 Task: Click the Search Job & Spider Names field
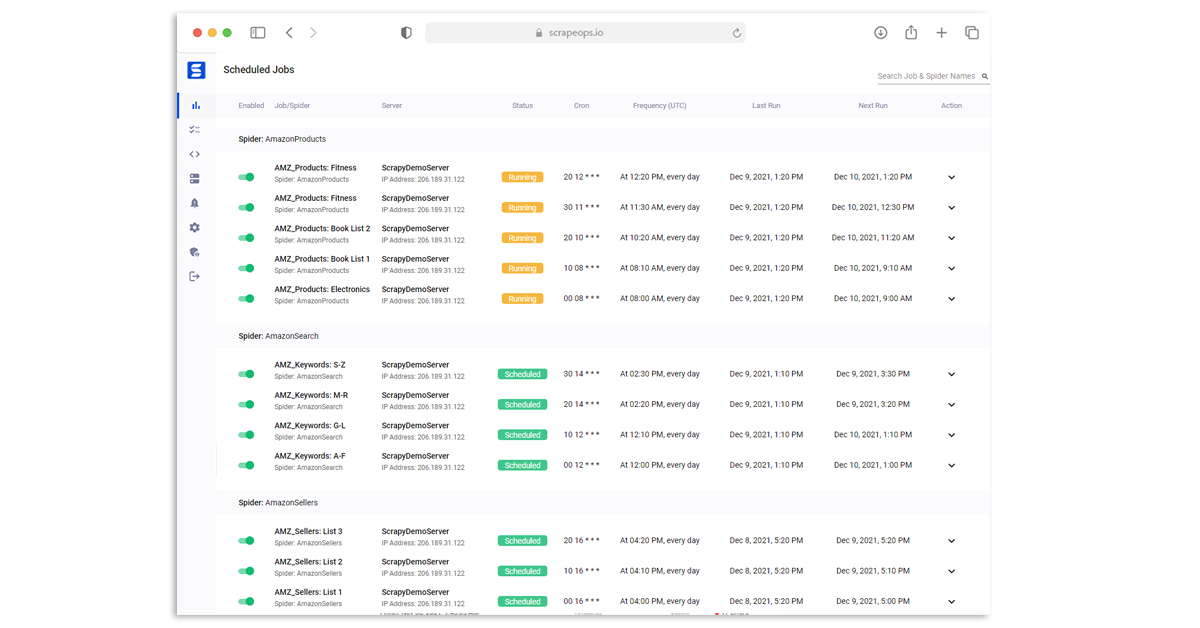(x=925, y=76)
